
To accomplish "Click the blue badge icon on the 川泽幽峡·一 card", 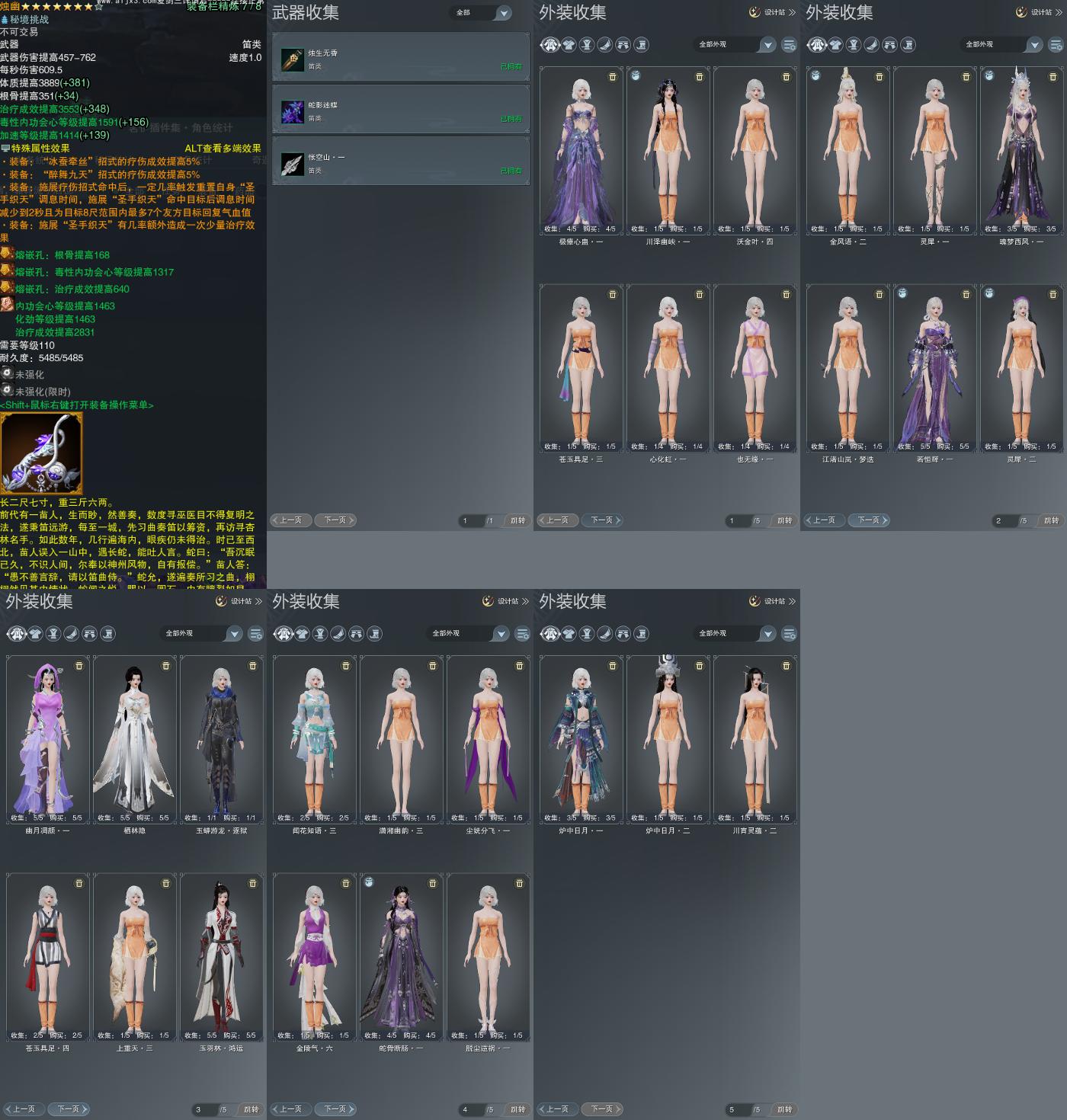I will click(636, 75).
